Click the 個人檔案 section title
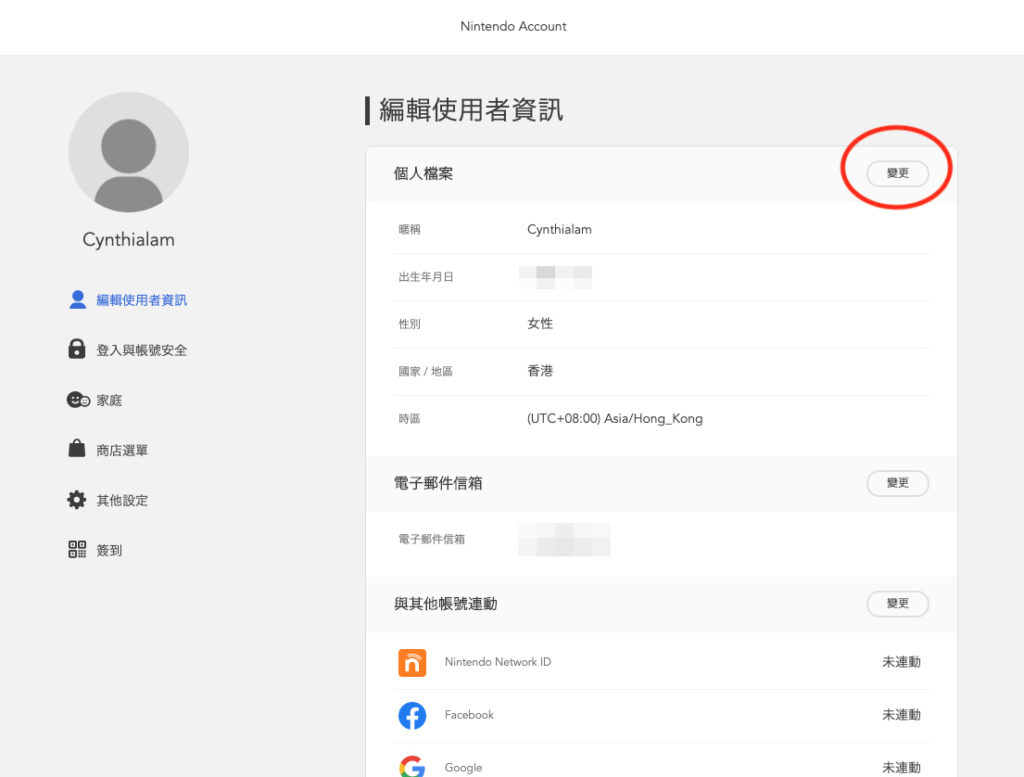 click(423, 174)
